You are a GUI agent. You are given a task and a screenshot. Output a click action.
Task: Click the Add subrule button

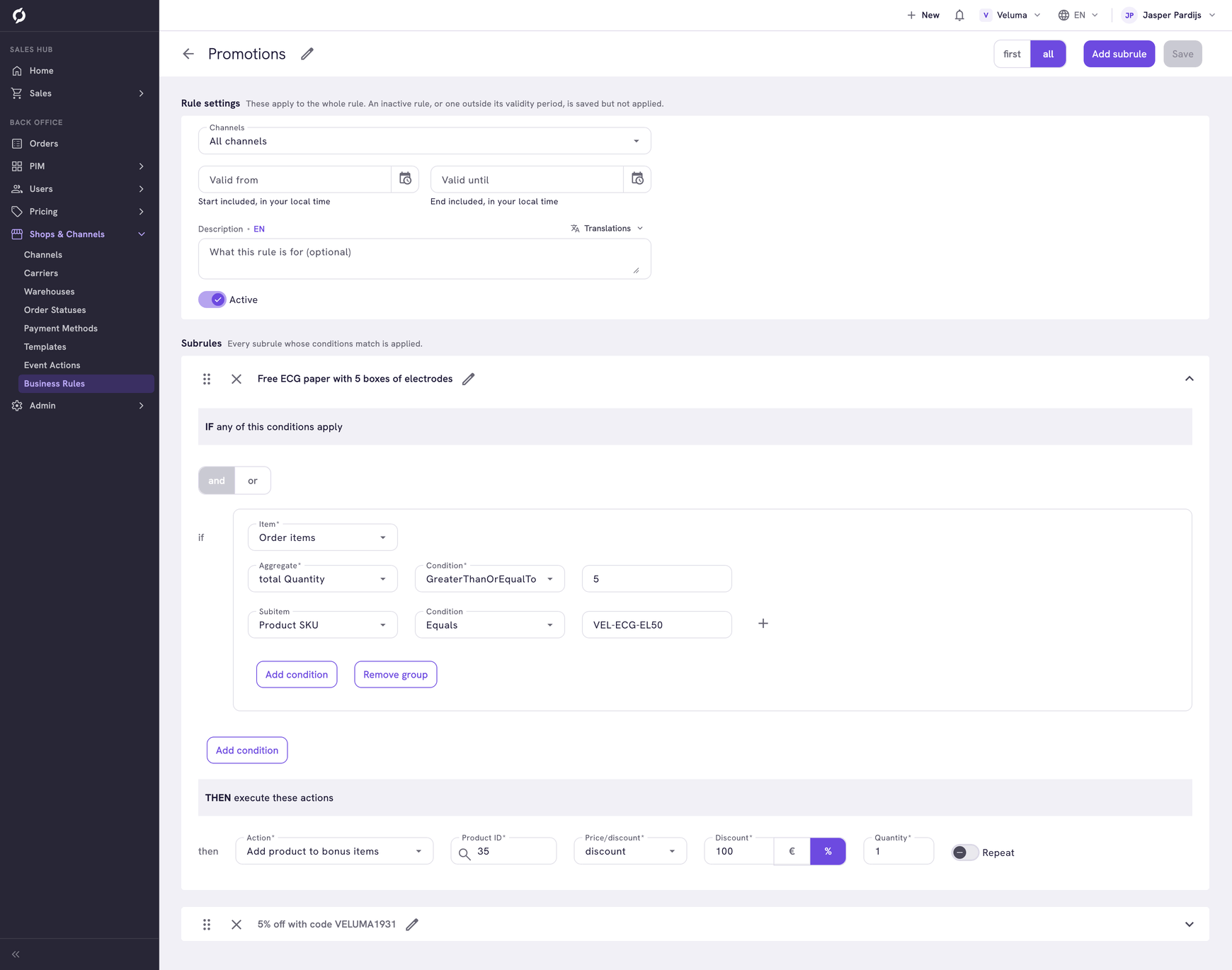coord(1119,54)
